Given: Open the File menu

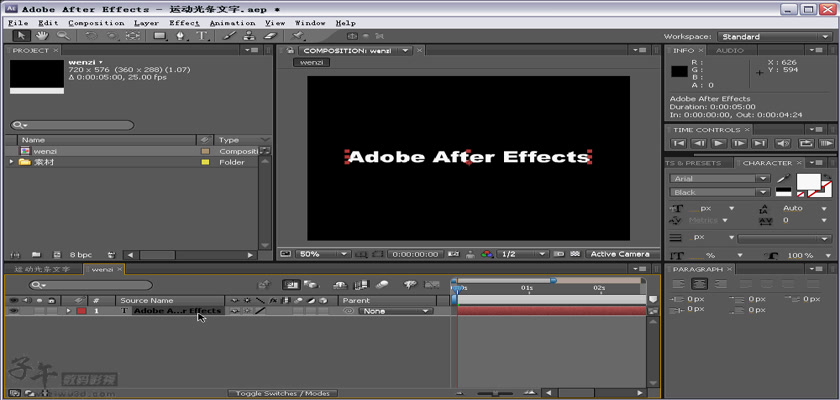Looking at the screenshot, I should pyautogui.click(x=18, y=23).
